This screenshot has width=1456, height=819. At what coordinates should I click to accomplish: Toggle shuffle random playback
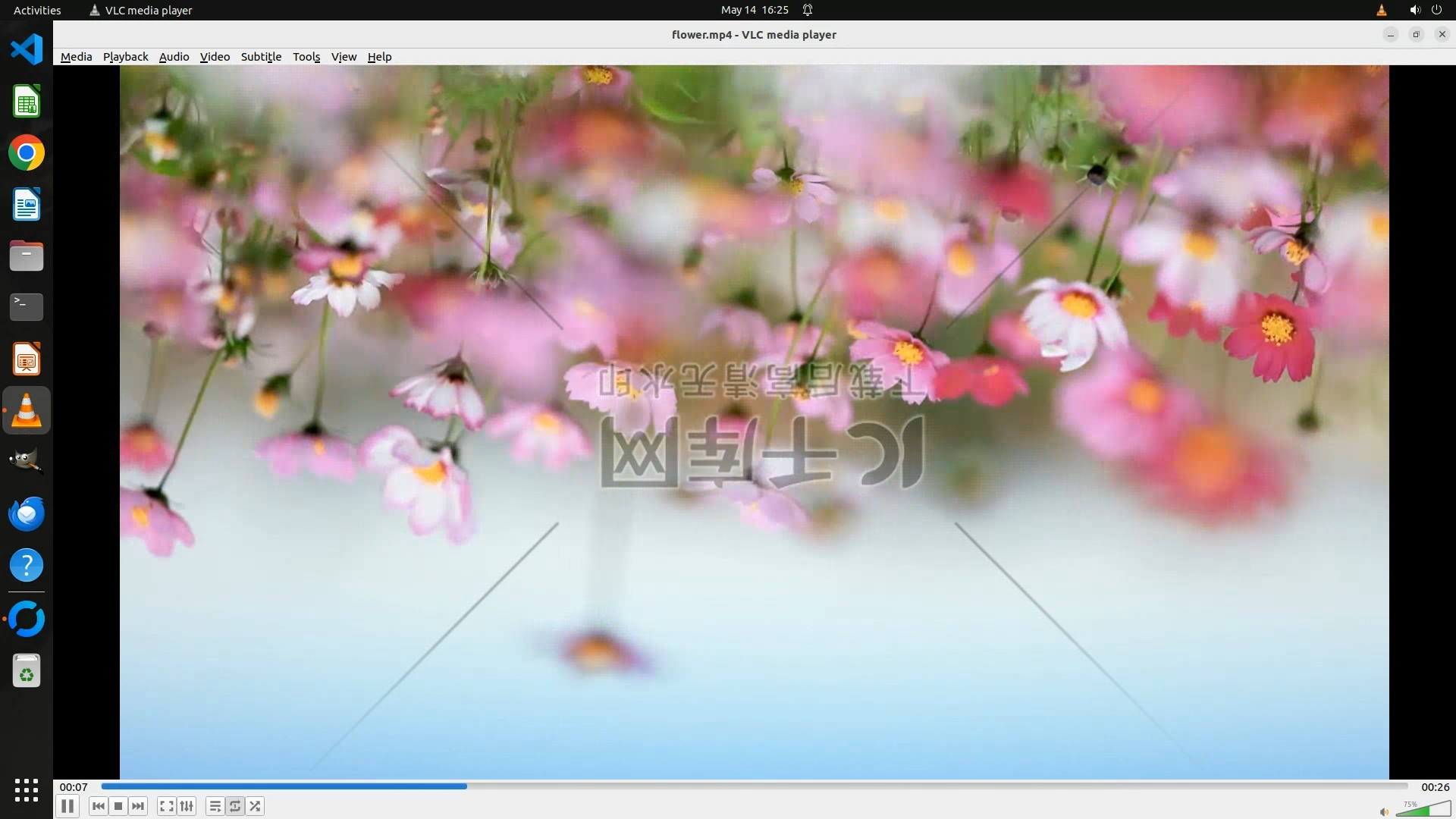pos(256,806)
